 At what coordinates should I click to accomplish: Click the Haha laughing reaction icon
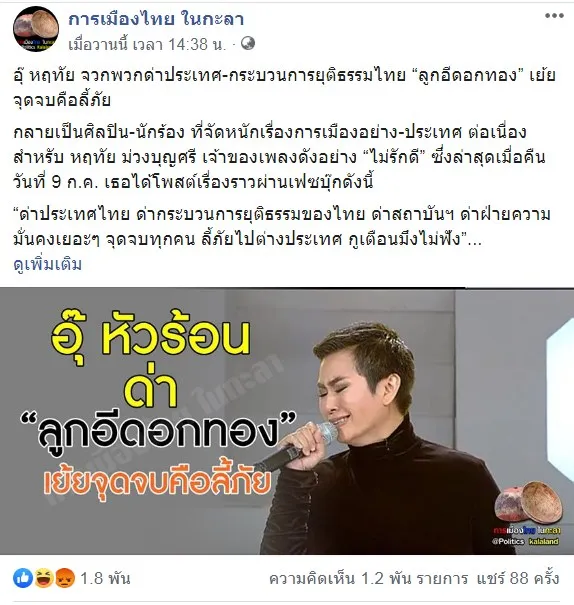pos(44,578)
